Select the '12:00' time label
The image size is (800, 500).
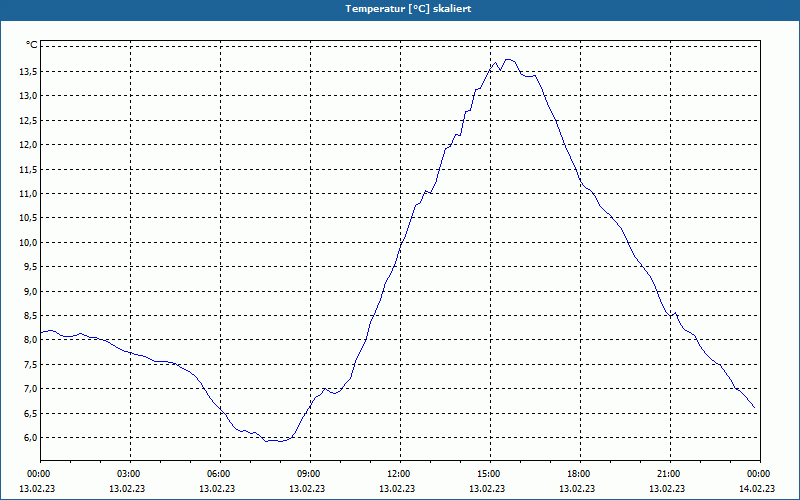[x=400, y=474]
